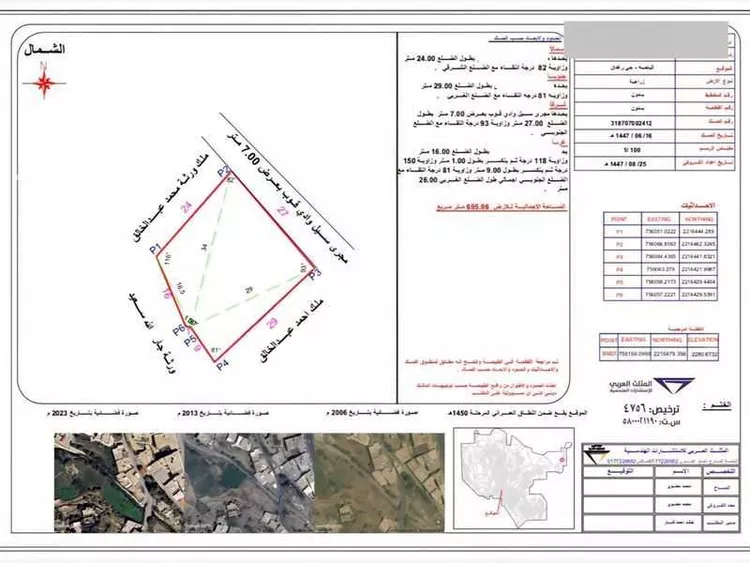Click the 82° angle mark at P2

231,180
